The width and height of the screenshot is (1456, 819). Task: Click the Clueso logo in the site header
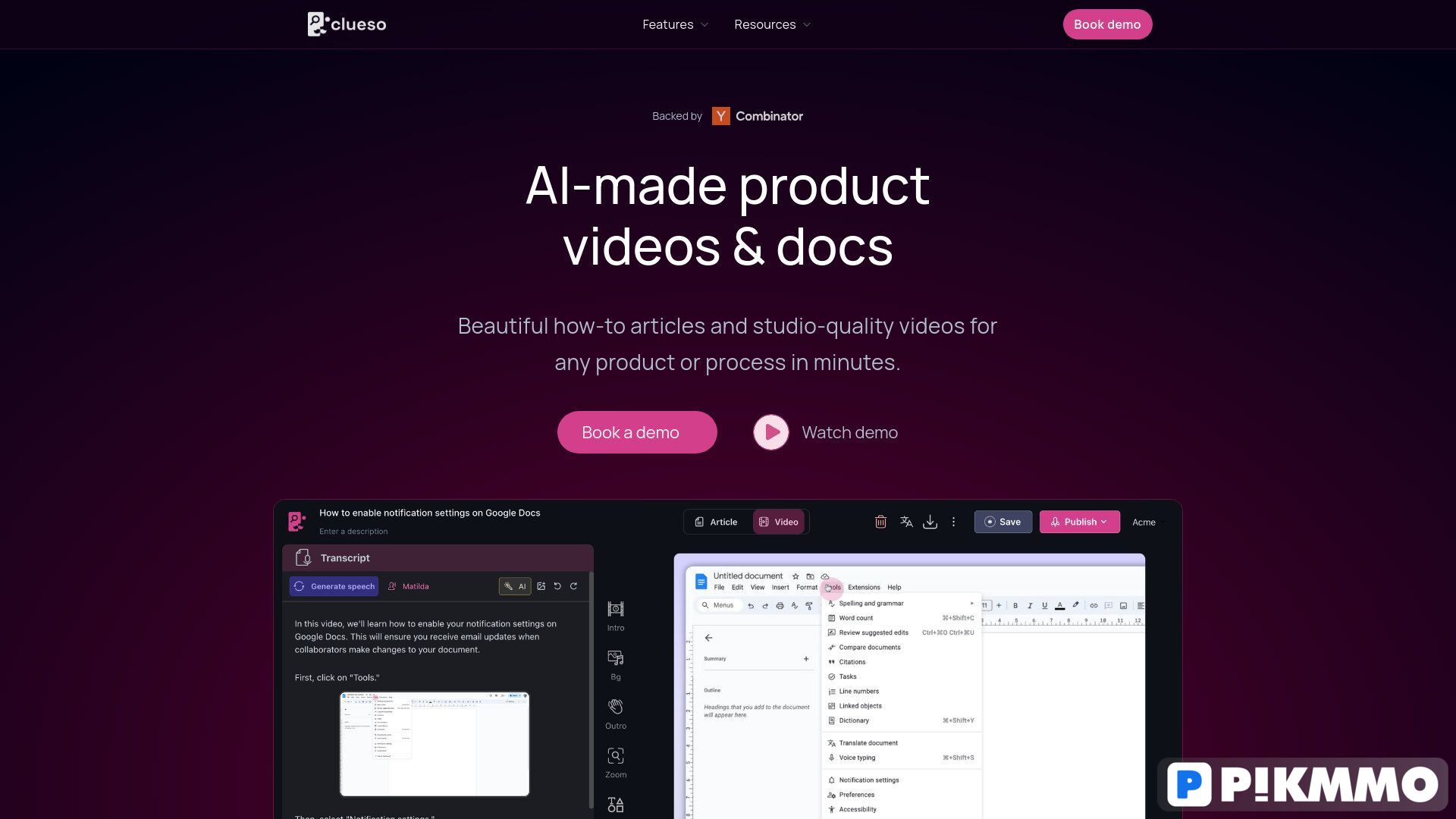[347, 24]
